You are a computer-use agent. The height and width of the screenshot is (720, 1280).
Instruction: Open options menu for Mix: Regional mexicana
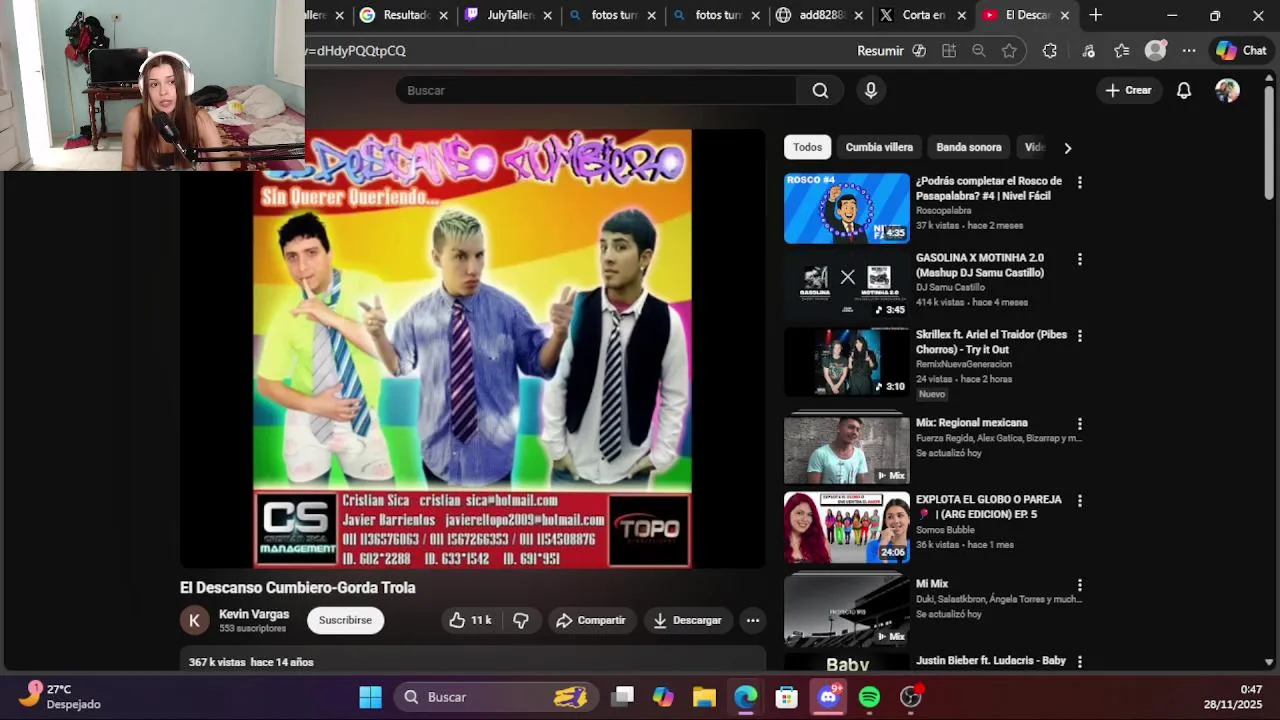point(1079,424)
